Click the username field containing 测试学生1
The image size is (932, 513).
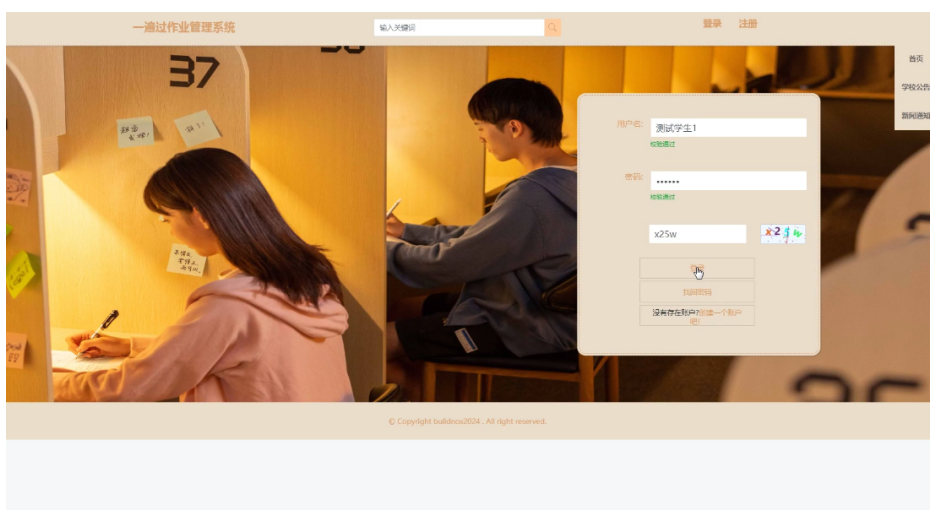tap(728, 128)
